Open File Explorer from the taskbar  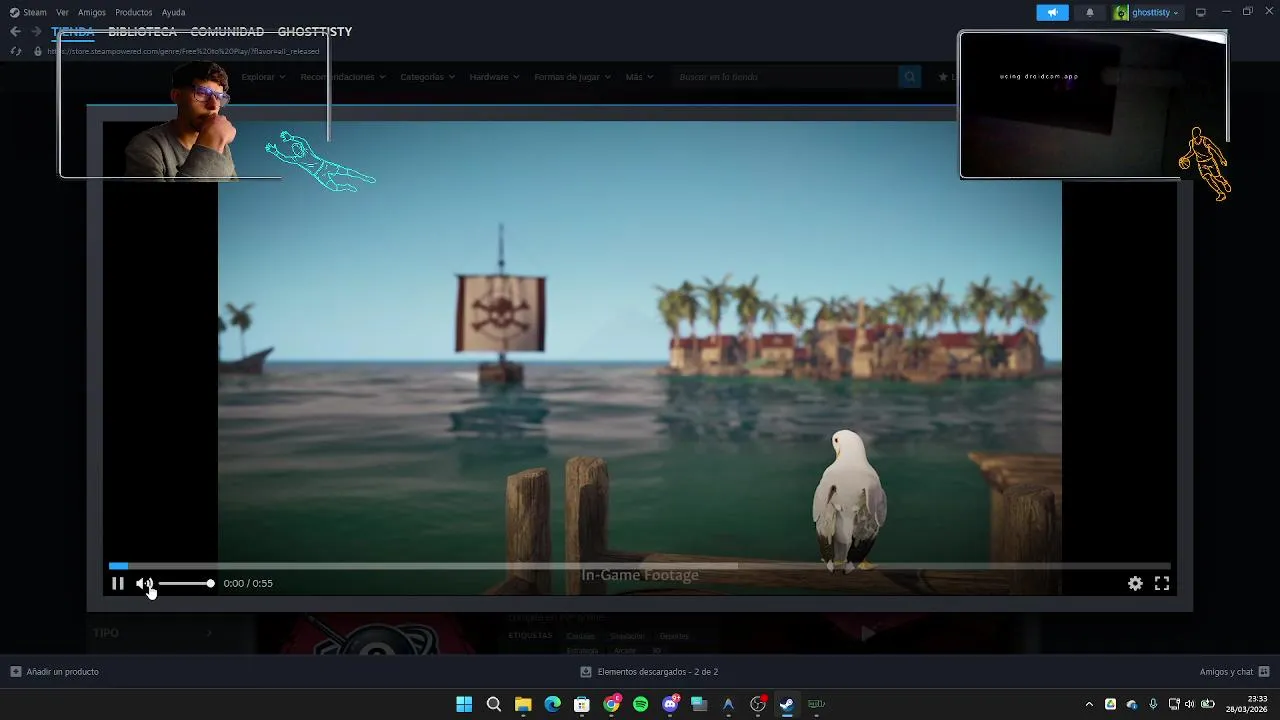523,704
